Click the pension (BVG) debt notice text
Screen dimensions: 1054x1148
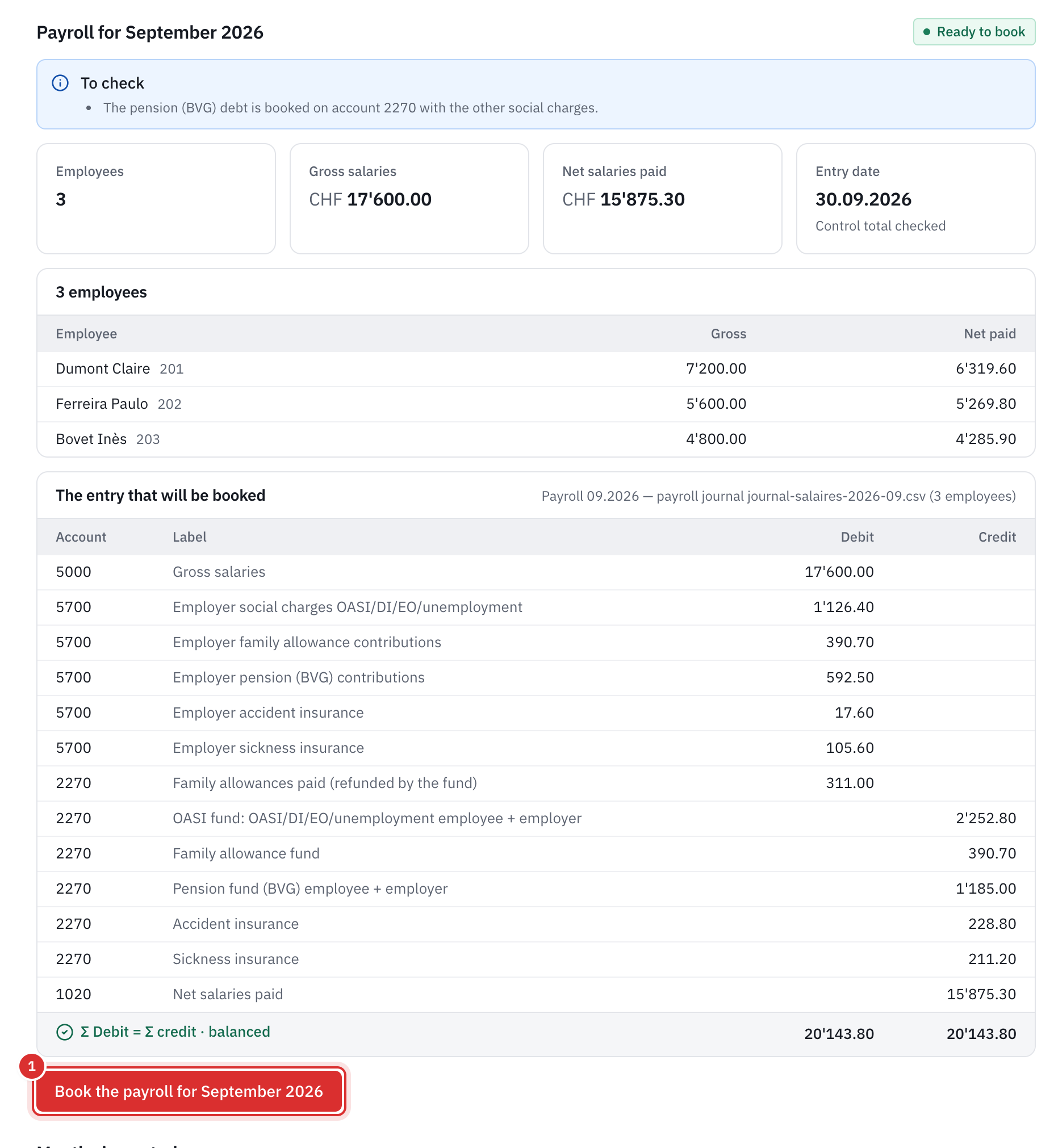coord(350,108)
